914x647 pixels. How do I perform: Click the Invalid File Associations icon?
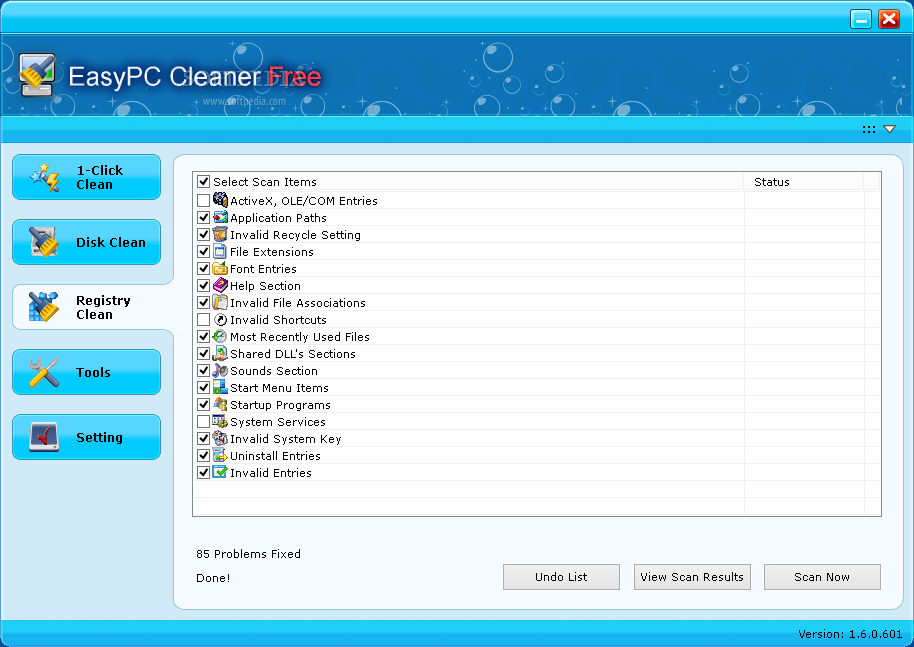pos(220,302)
